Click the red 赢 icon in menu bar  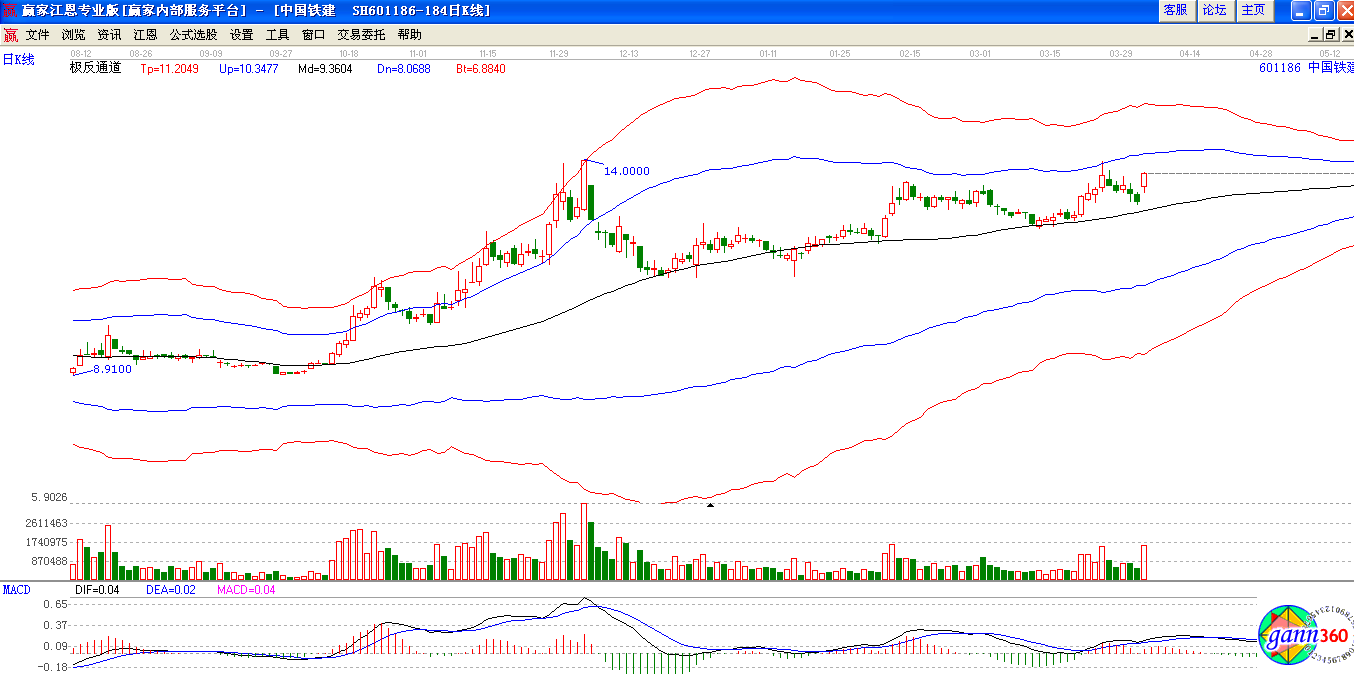(10, 34)
